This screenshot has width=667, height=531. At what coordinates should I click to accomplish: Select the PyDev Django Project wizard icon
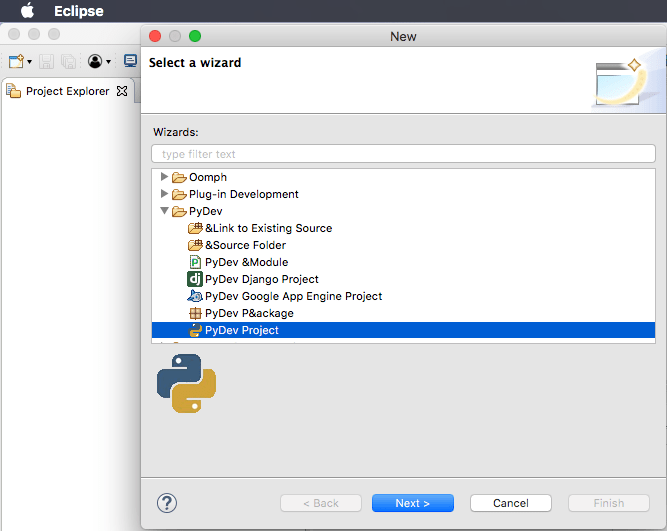(195, 279)
